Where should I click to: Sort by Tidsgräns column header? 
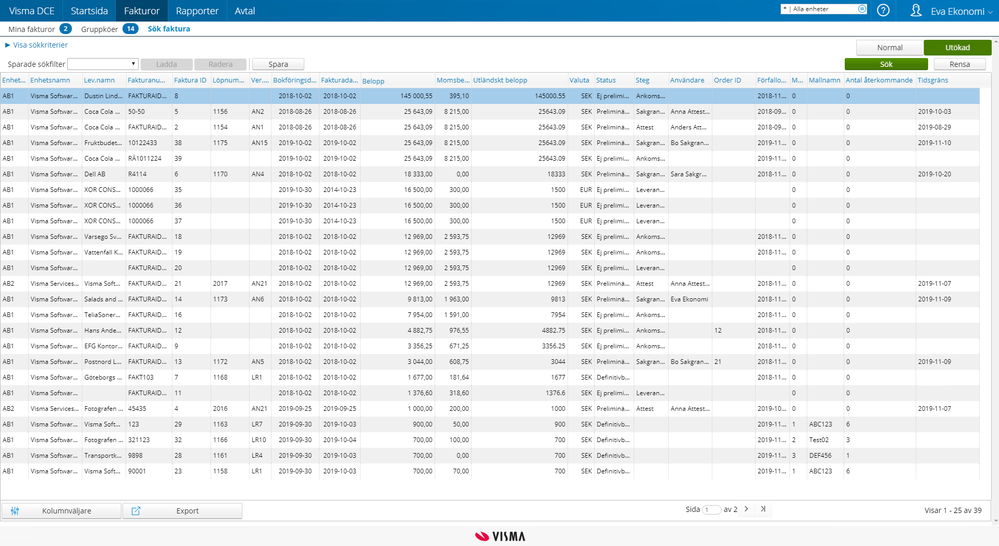pos(933,80)
